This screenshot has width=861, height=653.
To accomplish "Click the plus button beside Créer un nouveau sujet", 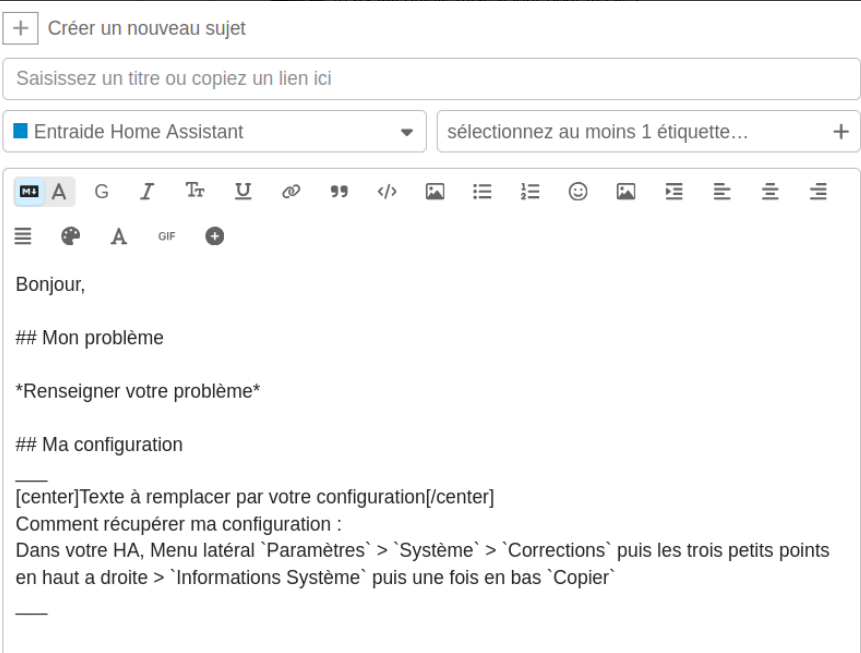I will (20, 28).
